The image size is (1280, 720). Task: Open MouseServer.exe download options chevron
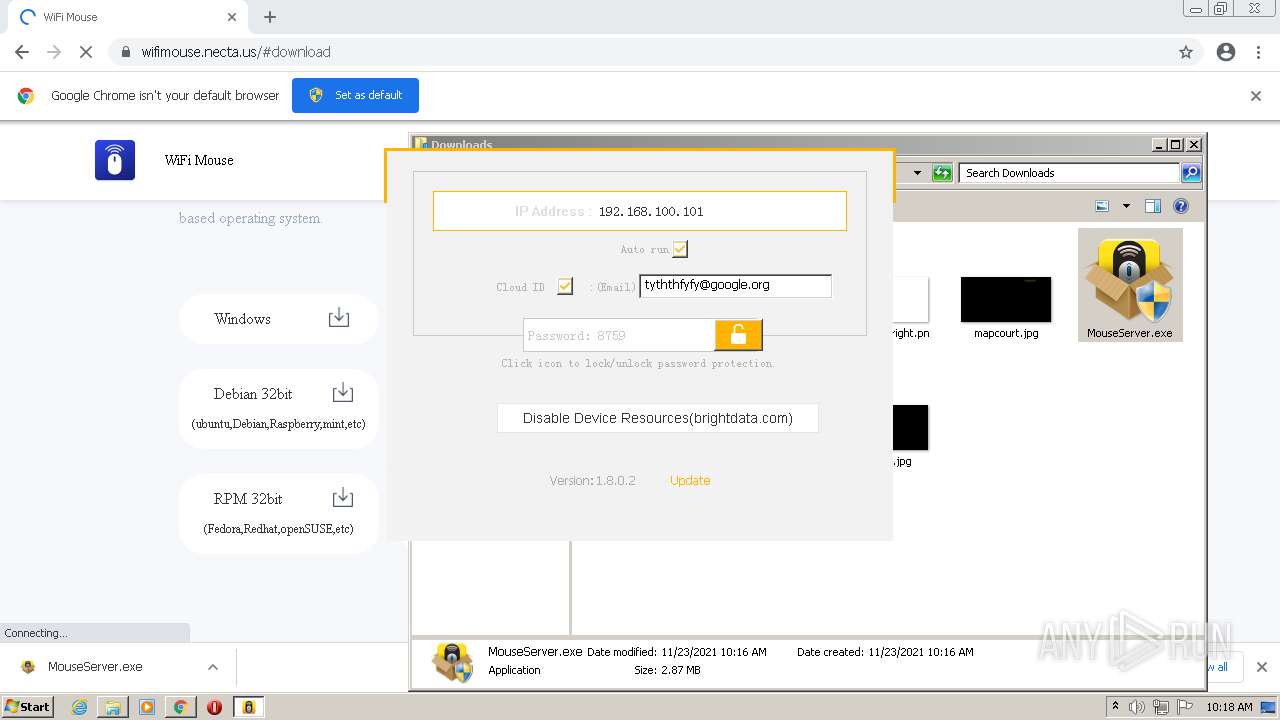point(213,667)
